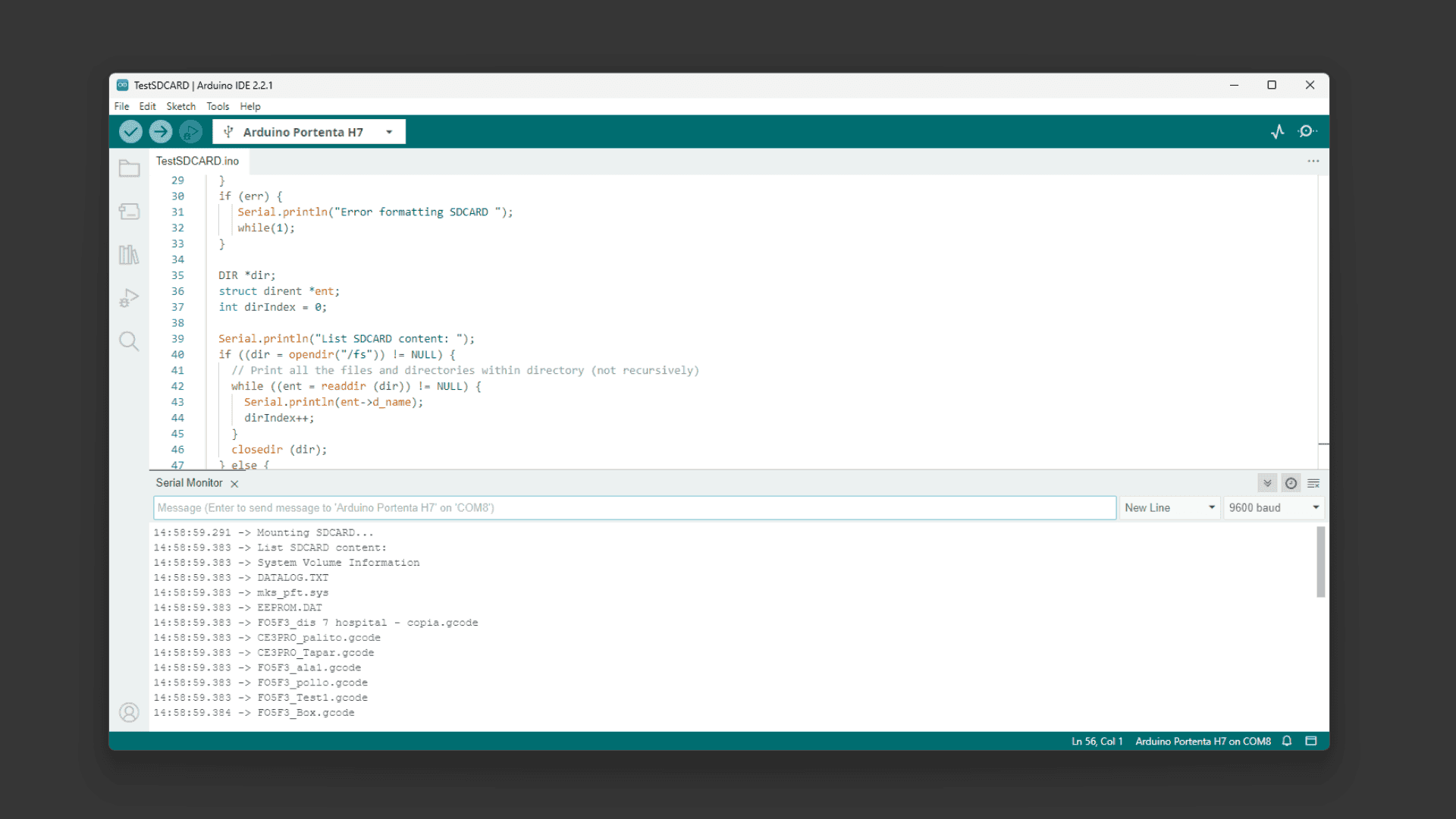Open the Serial Plotter icon
The width and height of the screenshot is (1456, 819).
(x=1278, y=132)
